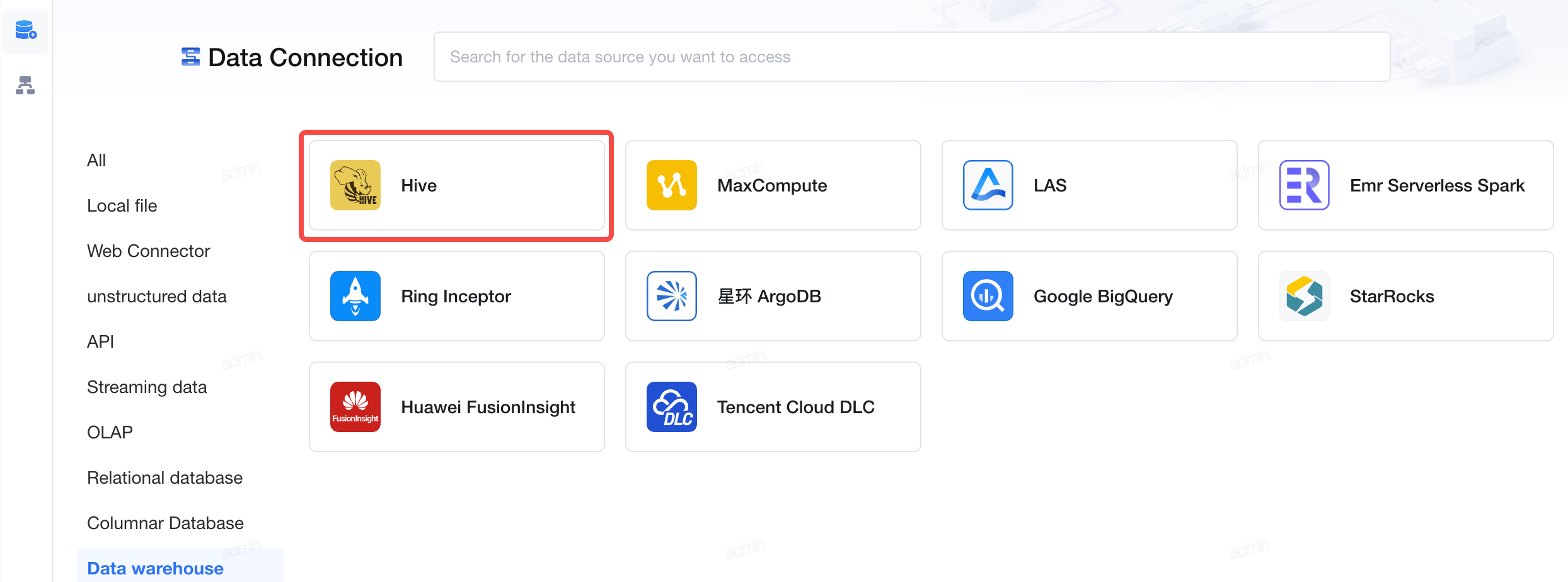Choose the 星环 ArgoDB label
Image resolution: width=1568 pixels, height=582 pixels.
(x=770, y=296)
